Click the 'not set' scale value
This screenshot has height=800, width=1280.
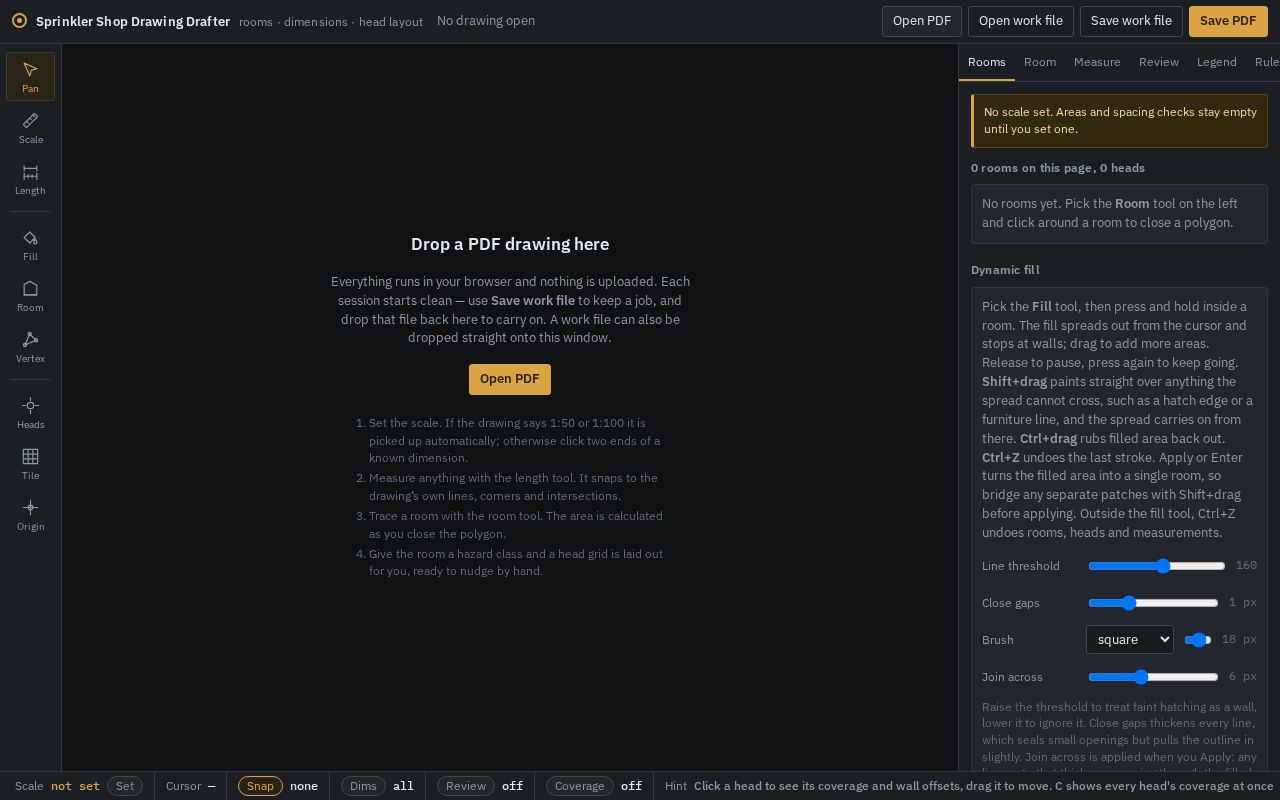[x=75, y=786]
